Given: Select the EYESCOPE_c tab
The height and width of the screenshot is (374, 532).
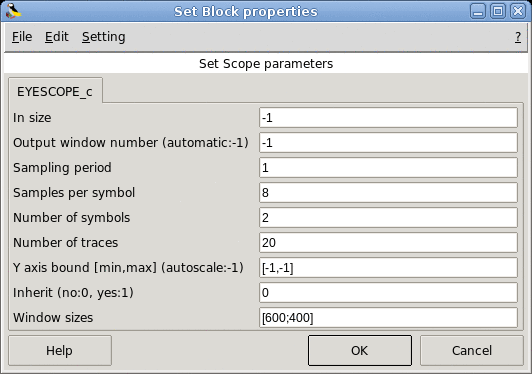Looking at the screenshot, I should click(55, 92).
